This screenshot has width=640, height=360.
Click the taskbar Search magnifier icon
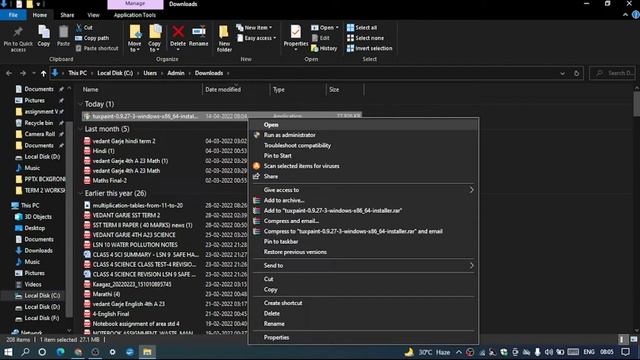[25, 352]
